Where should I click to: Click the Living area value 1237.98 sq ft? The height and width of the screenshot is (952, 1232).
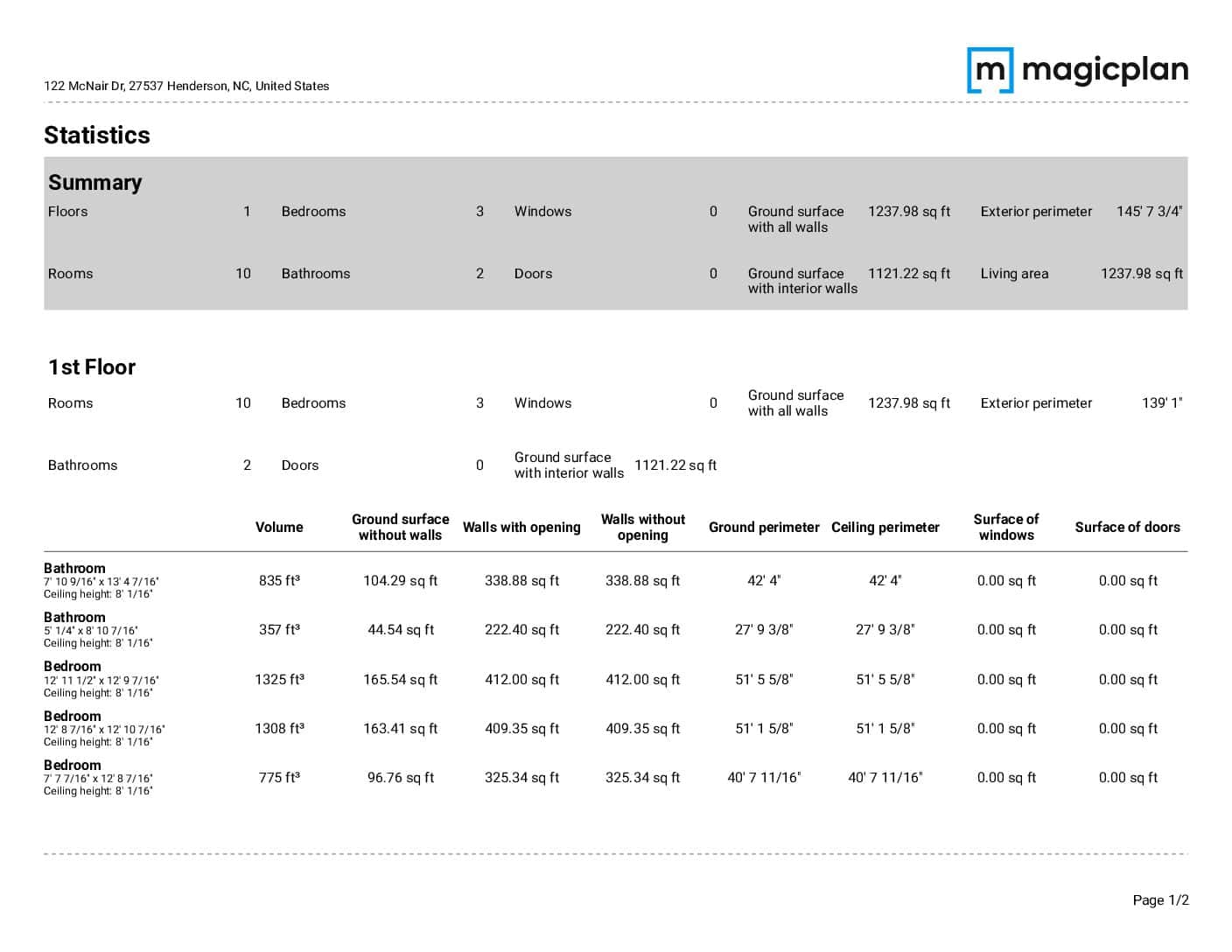1141,273
